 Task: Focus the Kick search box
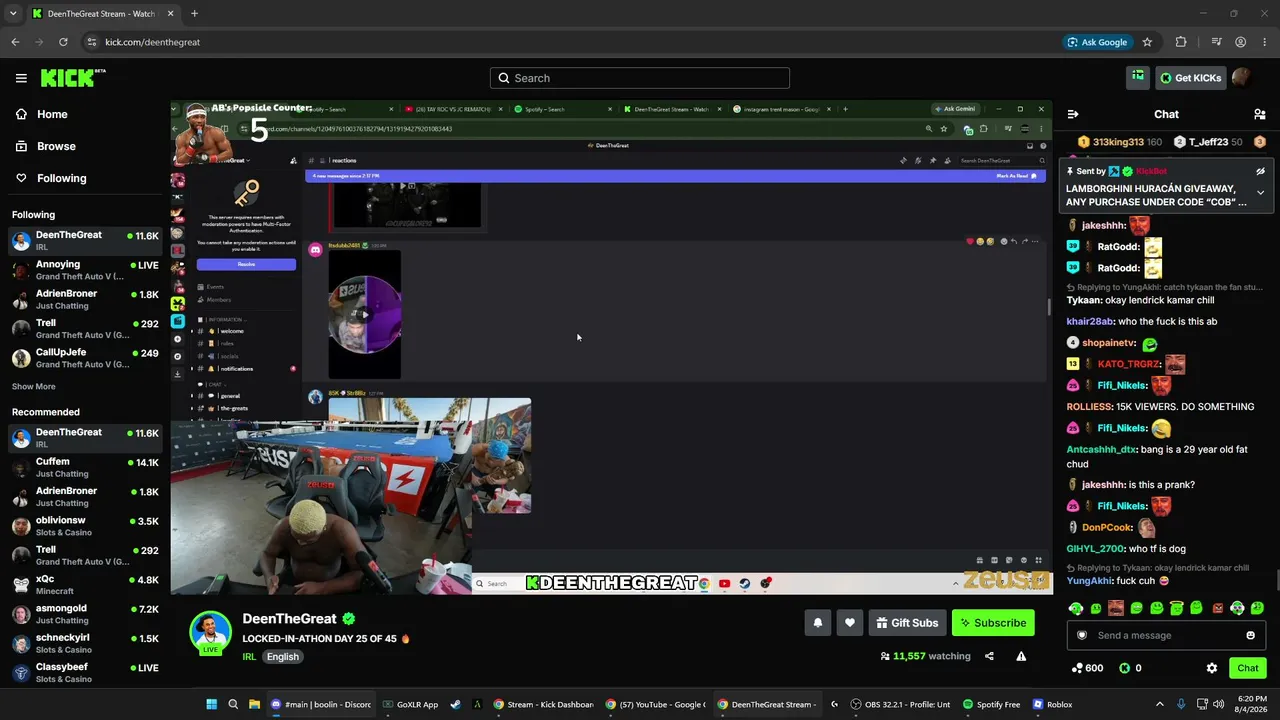[640, 78]
